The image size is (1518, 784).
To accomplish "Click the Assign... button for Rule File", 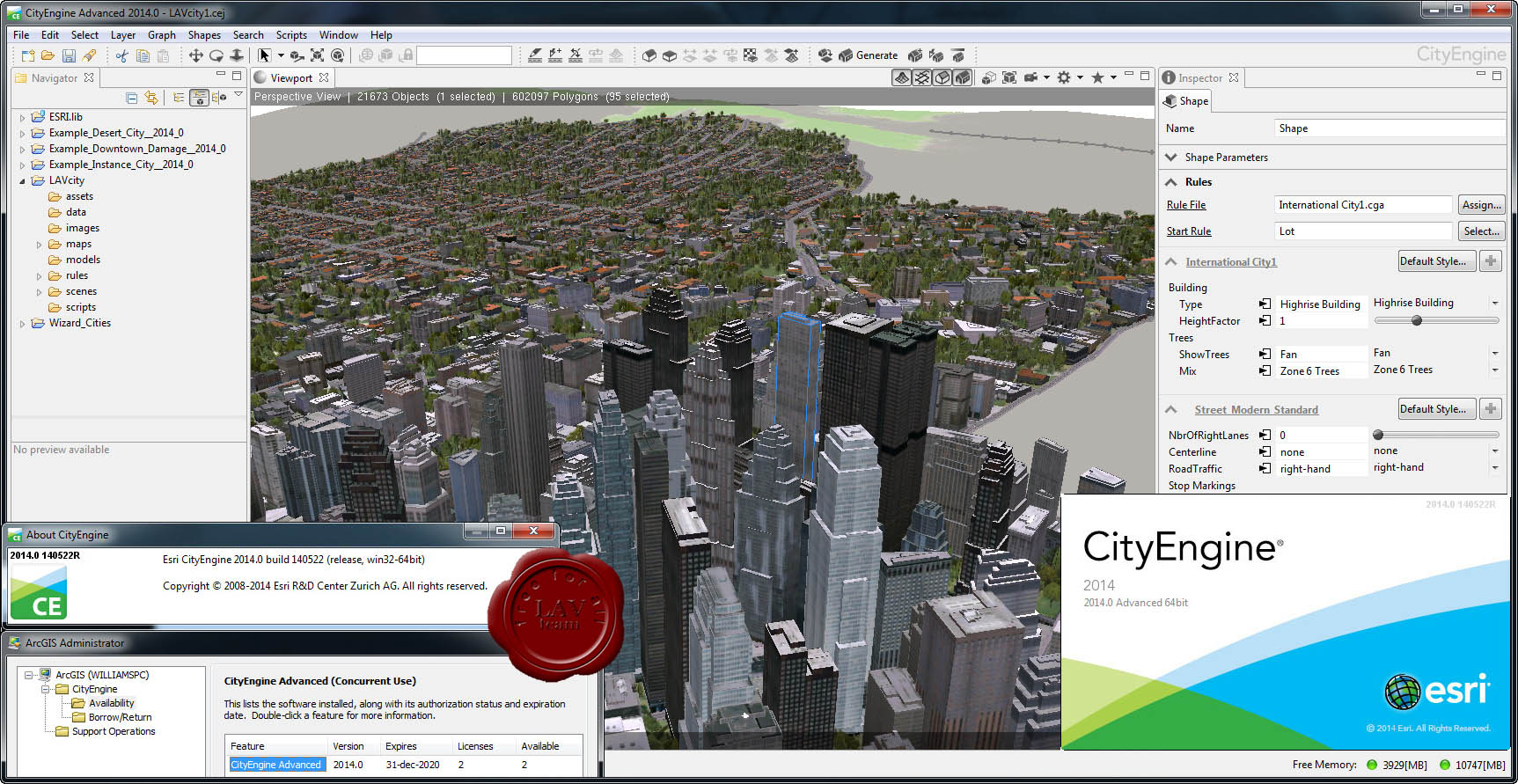I will click(1482, 205).
